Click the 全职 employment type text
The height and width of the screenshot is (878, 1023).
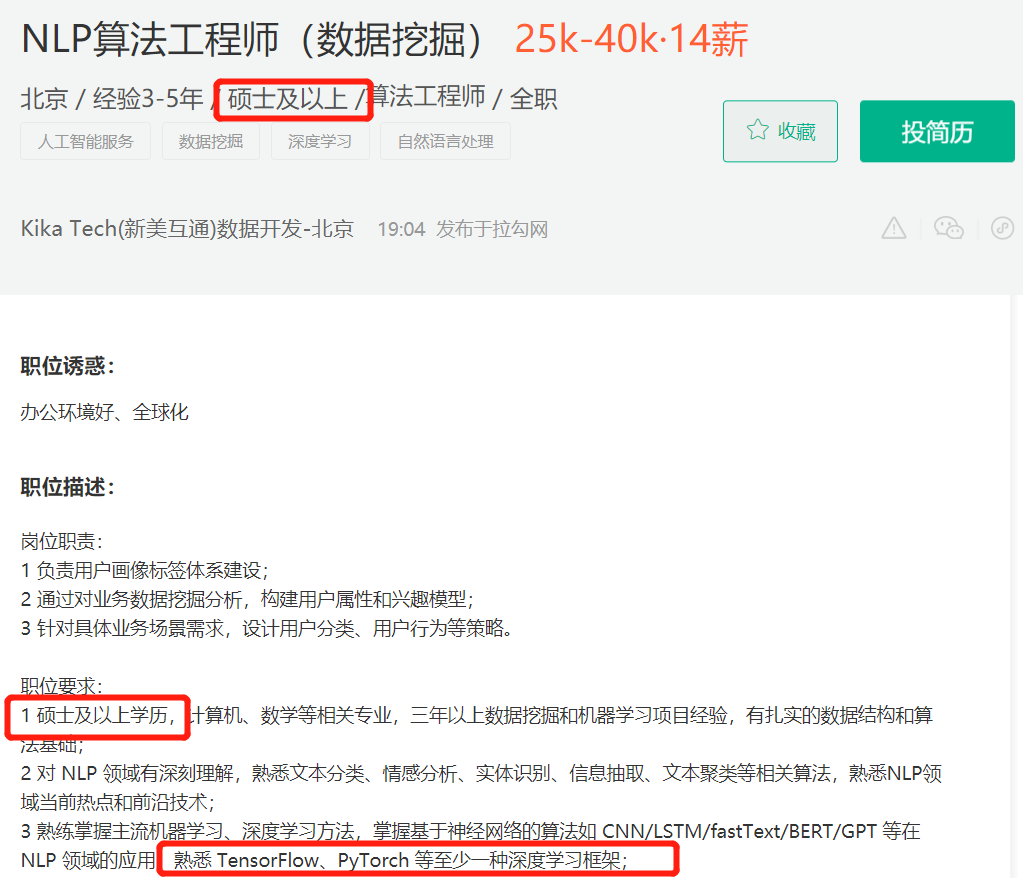(533, 99)
